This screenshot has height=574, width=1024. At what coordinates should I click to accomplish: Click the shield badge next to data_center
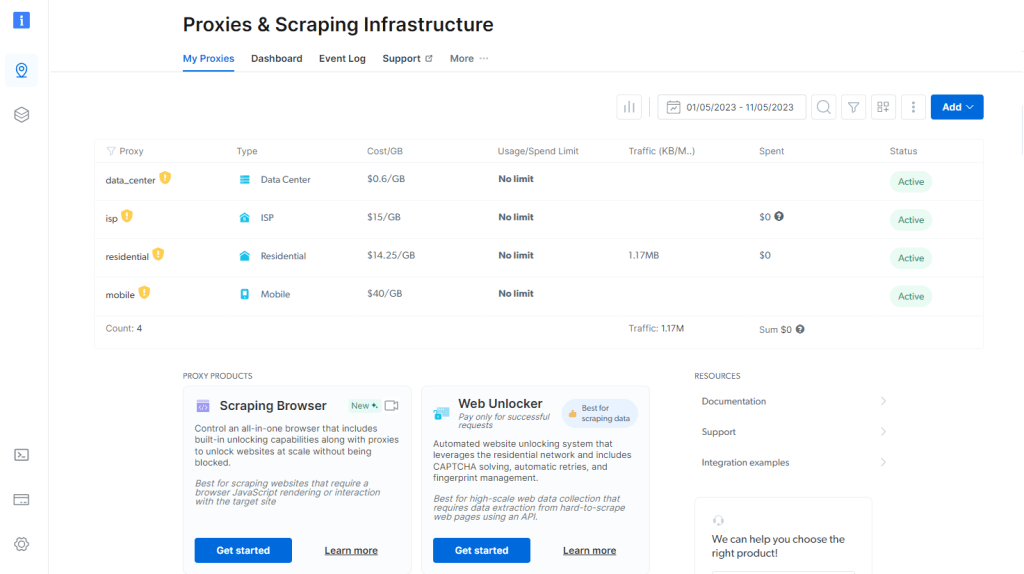coord(165,178)
